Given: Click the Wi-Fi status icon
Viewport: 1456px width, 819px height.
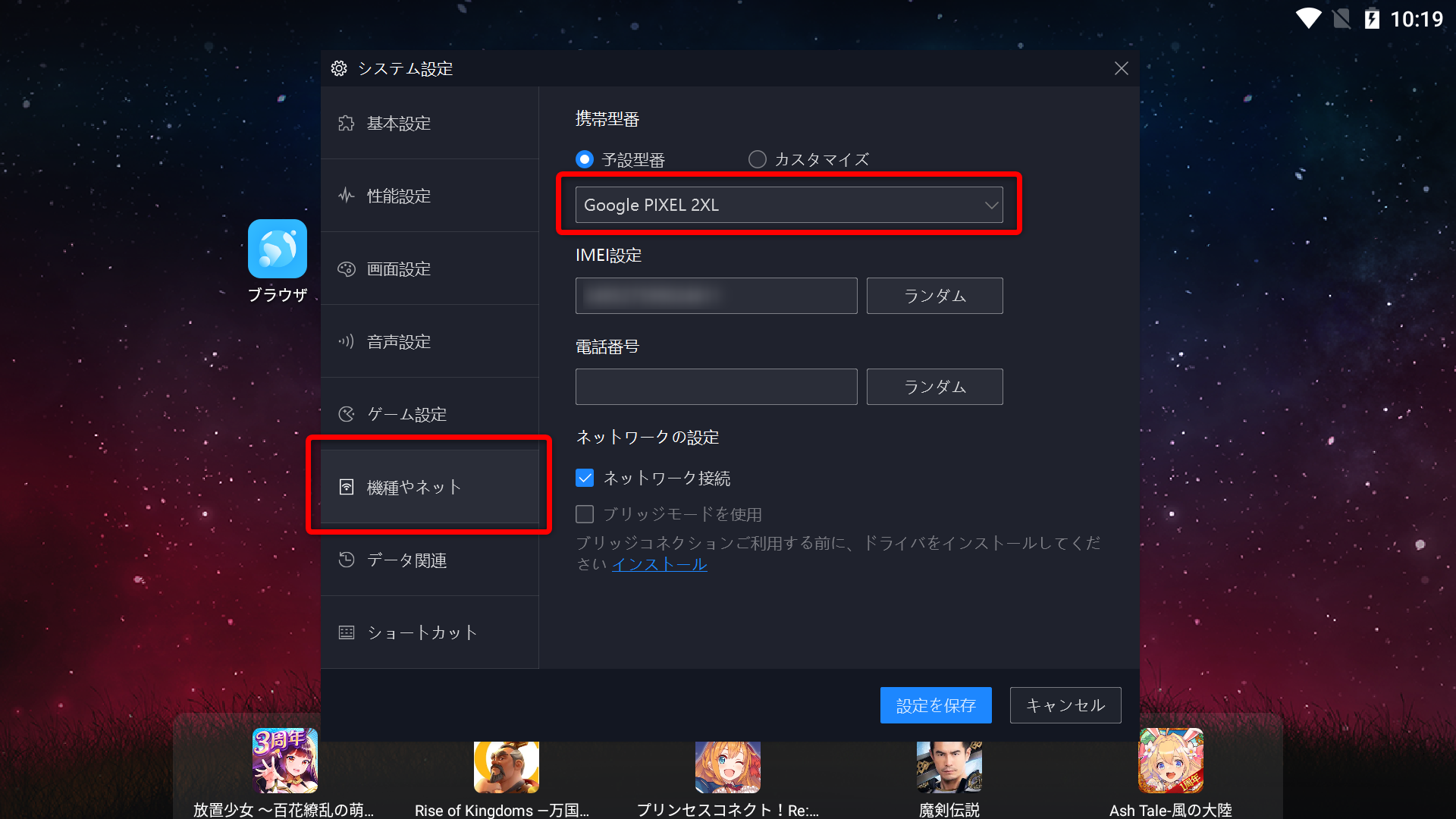Looking at the screenshot, I should [1308, 19].
